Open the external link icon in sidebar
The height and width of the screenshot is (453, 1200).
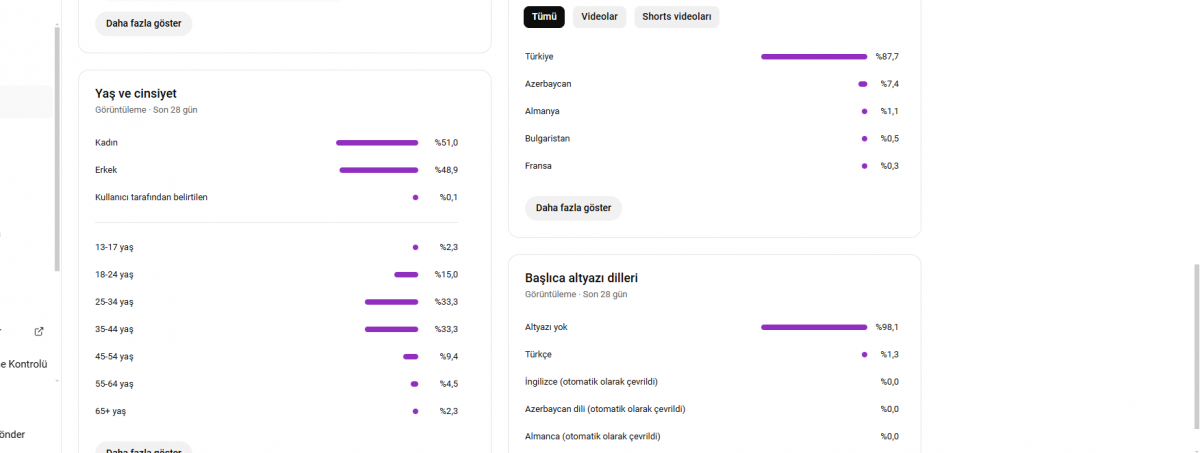tap(39, 332)
